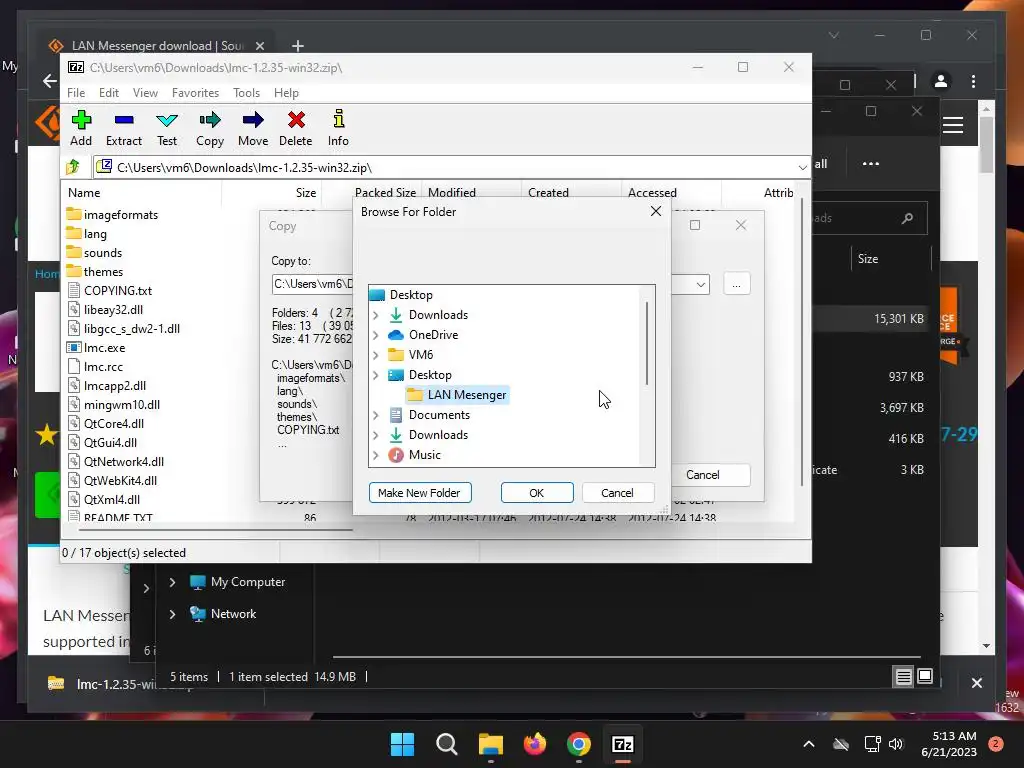The image size is (1024, 768).
Task: Open the Edit menu in 7-Zip
Action: coord(108,93)
